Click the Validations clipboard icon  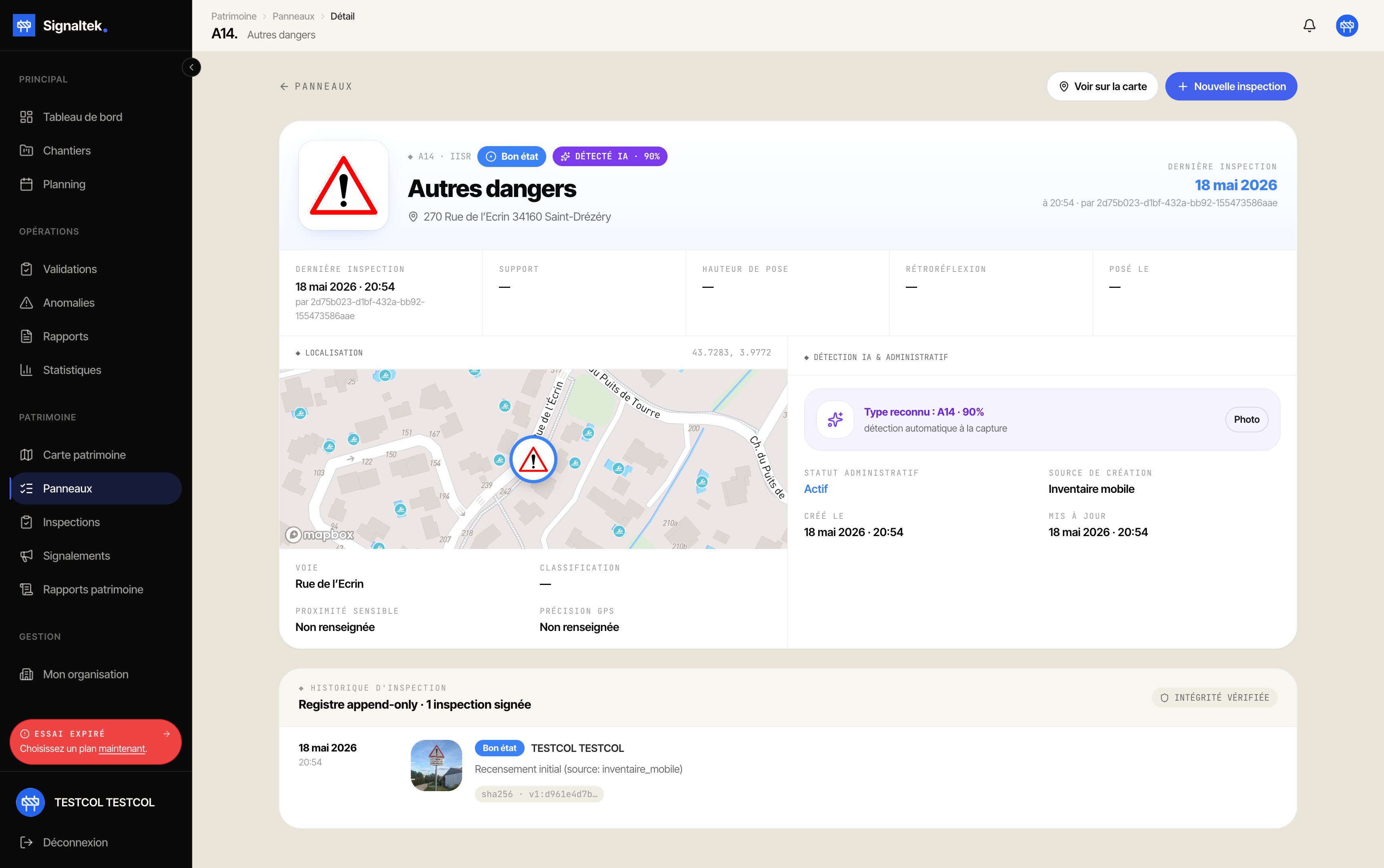[26, 269]
